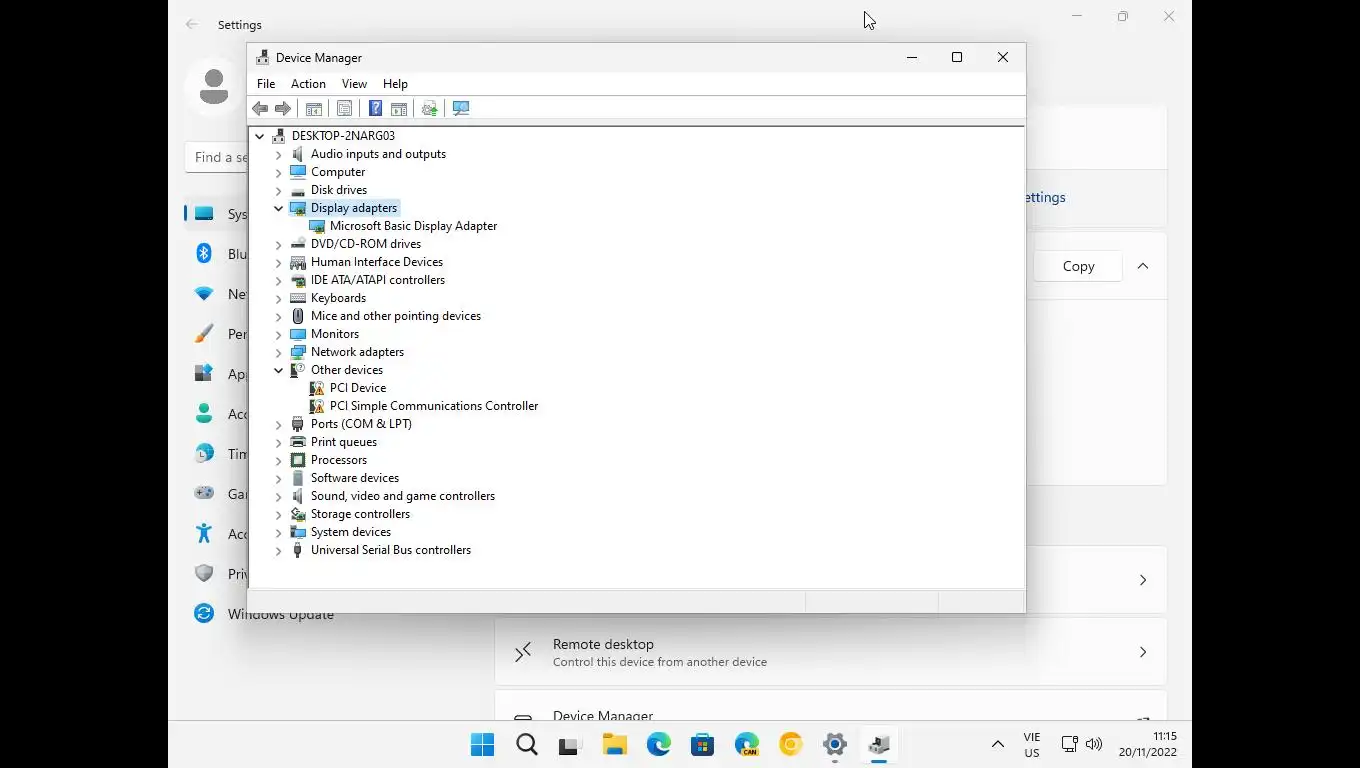Collapse the Display adapters category

tap(279, 208)
